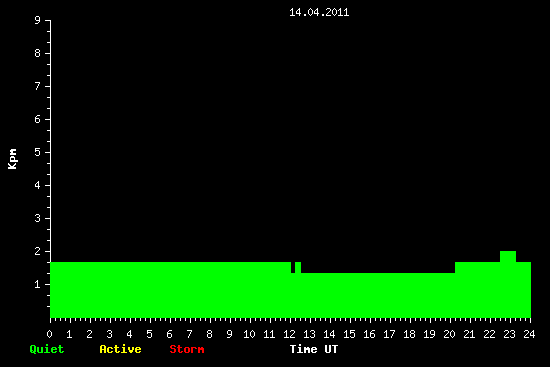Click the lower green plateau at hour 16
Image resolution: width=550 pixels, height=367 pixels.
click(x=369, y=295)
